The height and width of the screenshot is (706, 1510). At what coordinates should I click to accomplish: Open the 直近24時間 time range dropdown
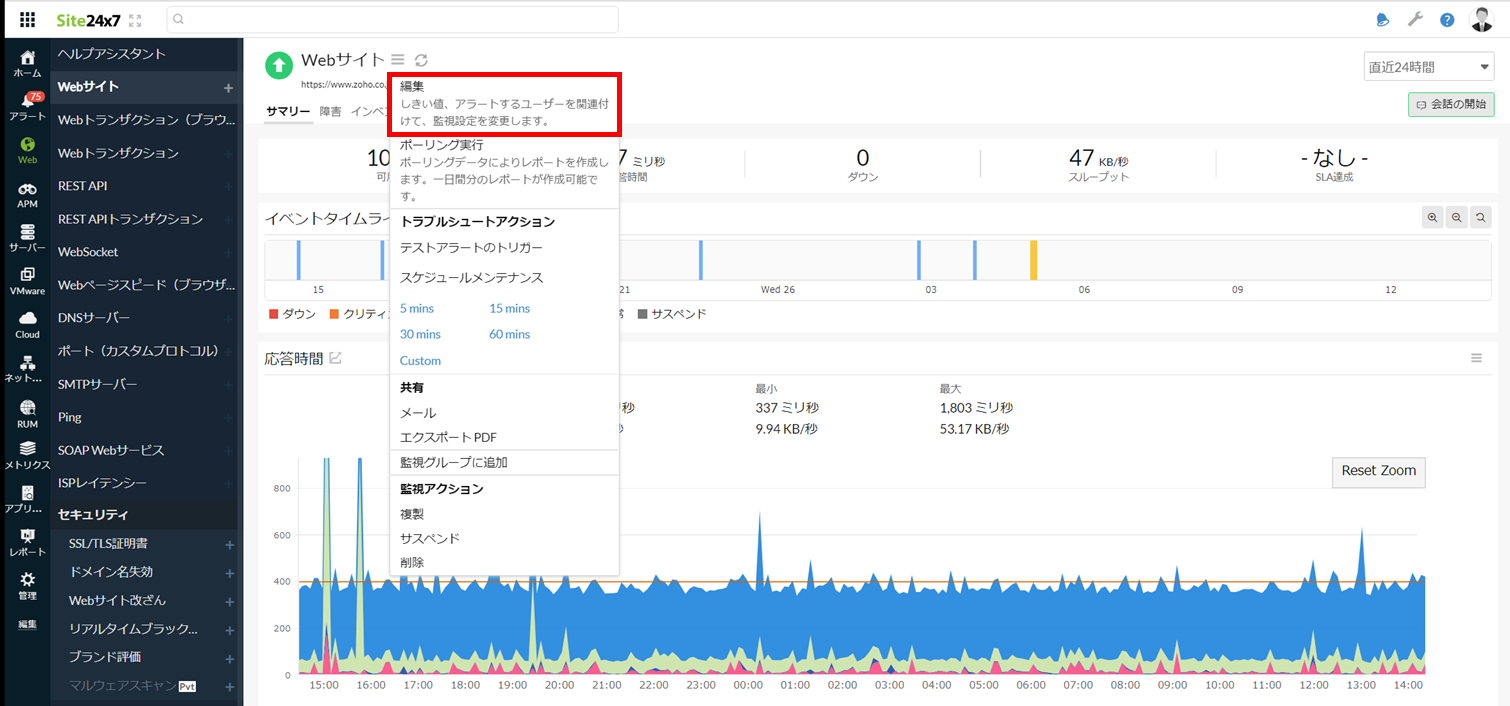(1428, 67)
